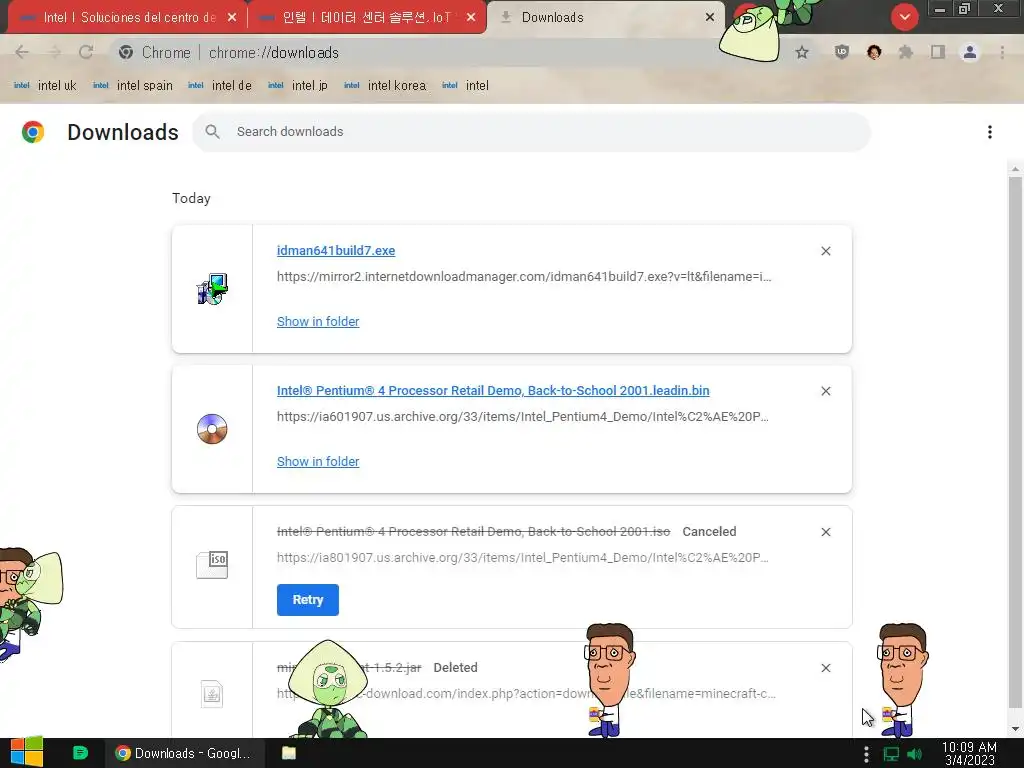This screenshot has width=1024, height=768.
Task: Click the idman641build7.exe installer file icon
Action: click(212, 289)
